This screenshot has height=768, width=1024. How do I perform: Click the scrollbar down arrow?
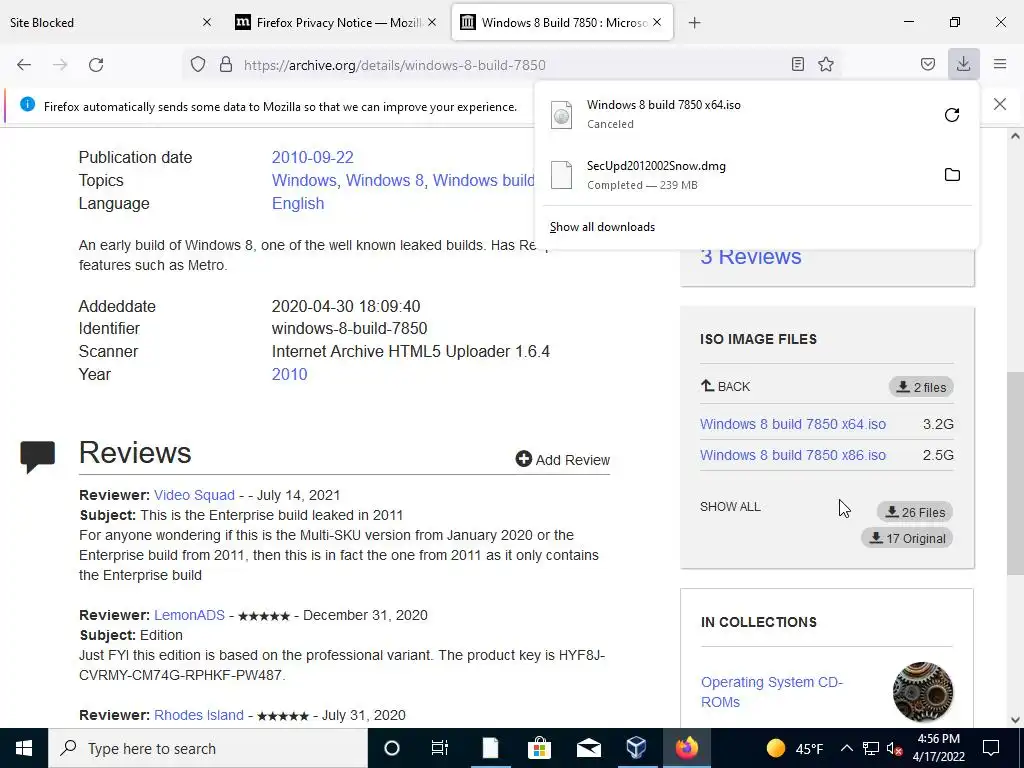[x=1015, y=720]
